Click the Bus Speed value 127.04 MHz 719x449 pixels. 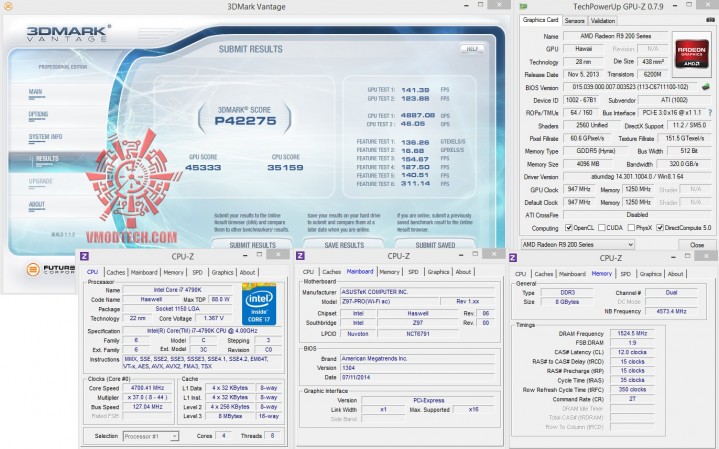[147, 406]
